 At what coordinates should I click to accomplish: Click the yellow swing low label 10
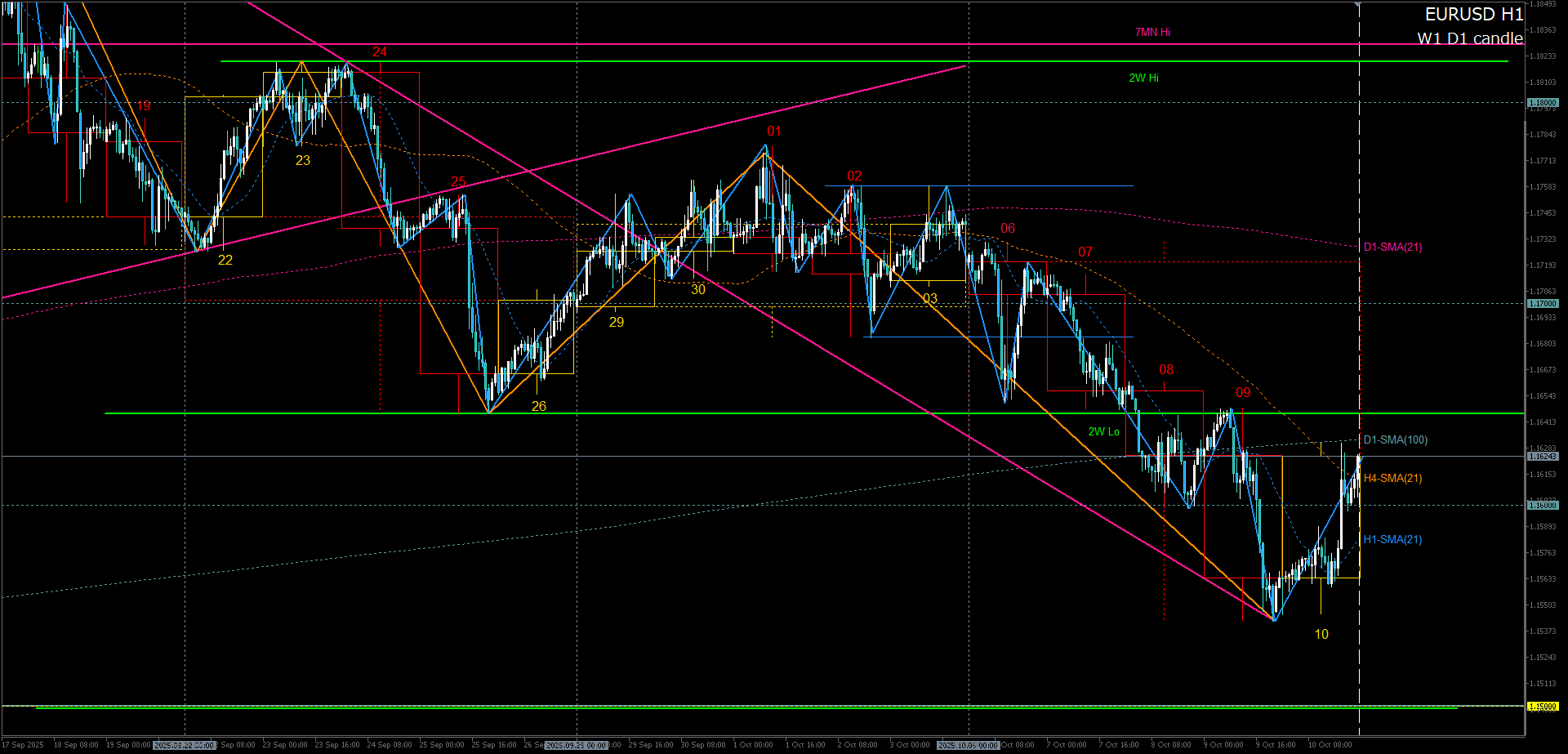coord(1321,635)
